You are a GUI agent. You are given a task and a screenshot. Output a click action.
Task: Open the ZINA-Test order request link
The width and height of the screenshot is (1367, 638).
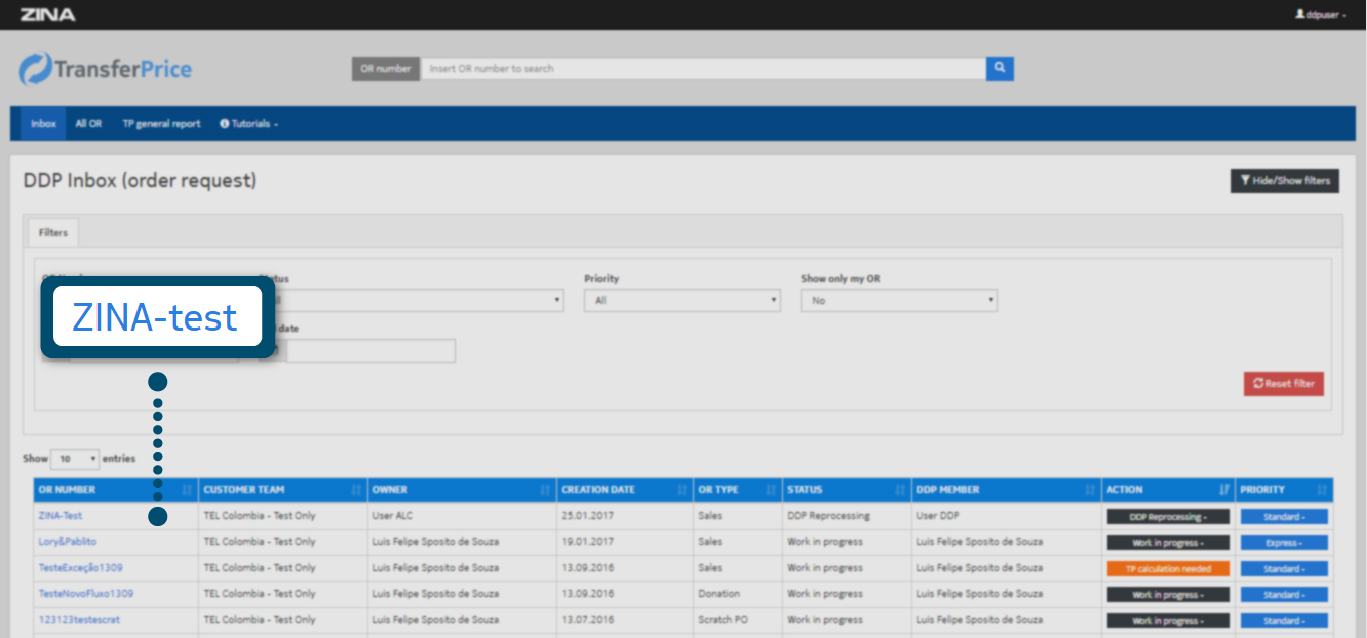pos(60,516)
